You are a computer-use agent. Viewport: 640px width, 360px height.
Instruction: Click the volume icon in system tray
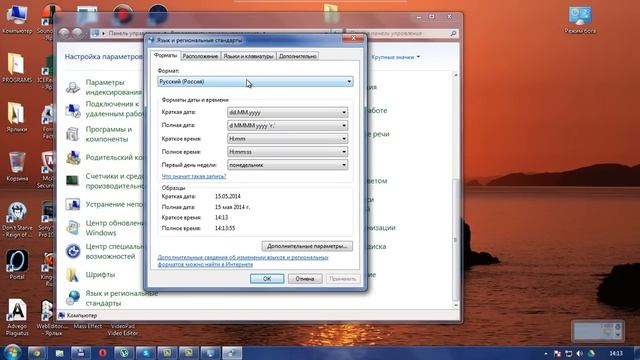click(x=580, y=353)
